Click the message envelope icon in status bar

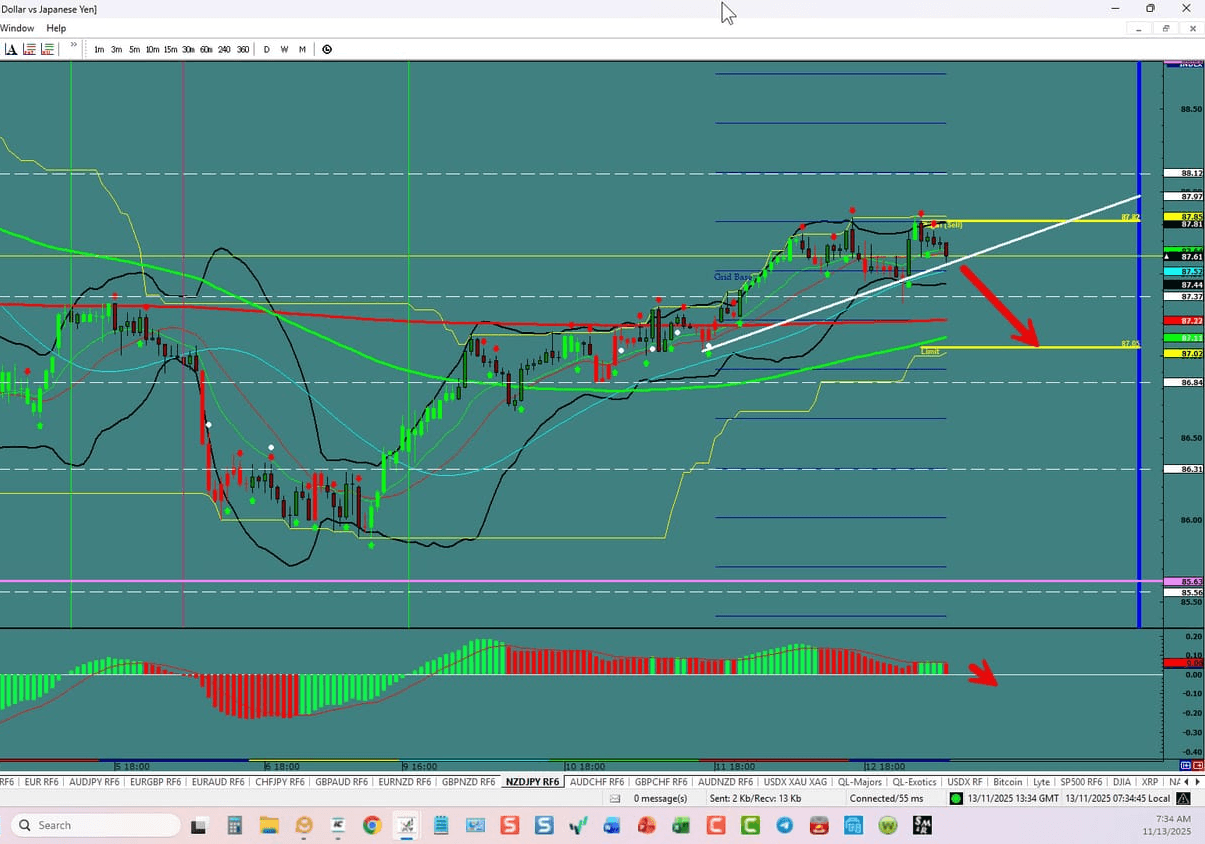(614, 798)
